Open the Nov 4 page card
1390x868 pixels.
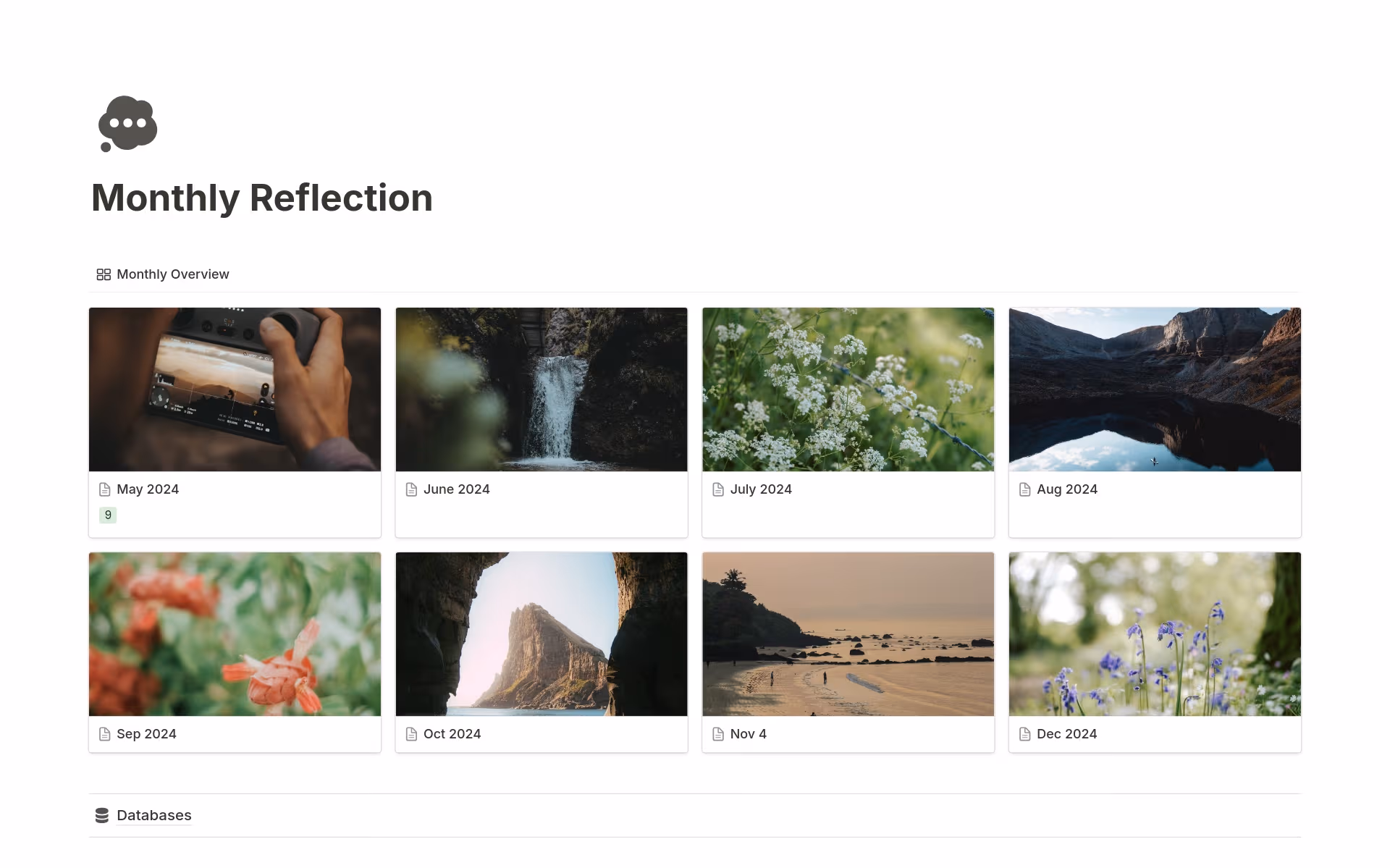click(848, 652)
